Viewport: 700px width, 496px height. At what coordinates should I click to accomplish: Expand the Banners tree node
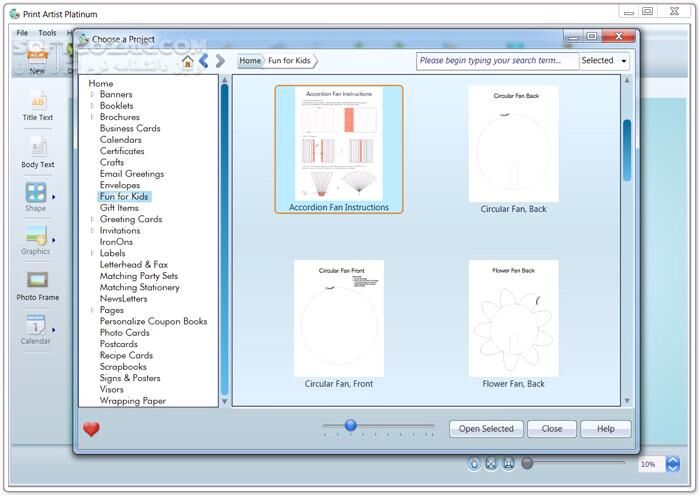click(x=93, y=95)
